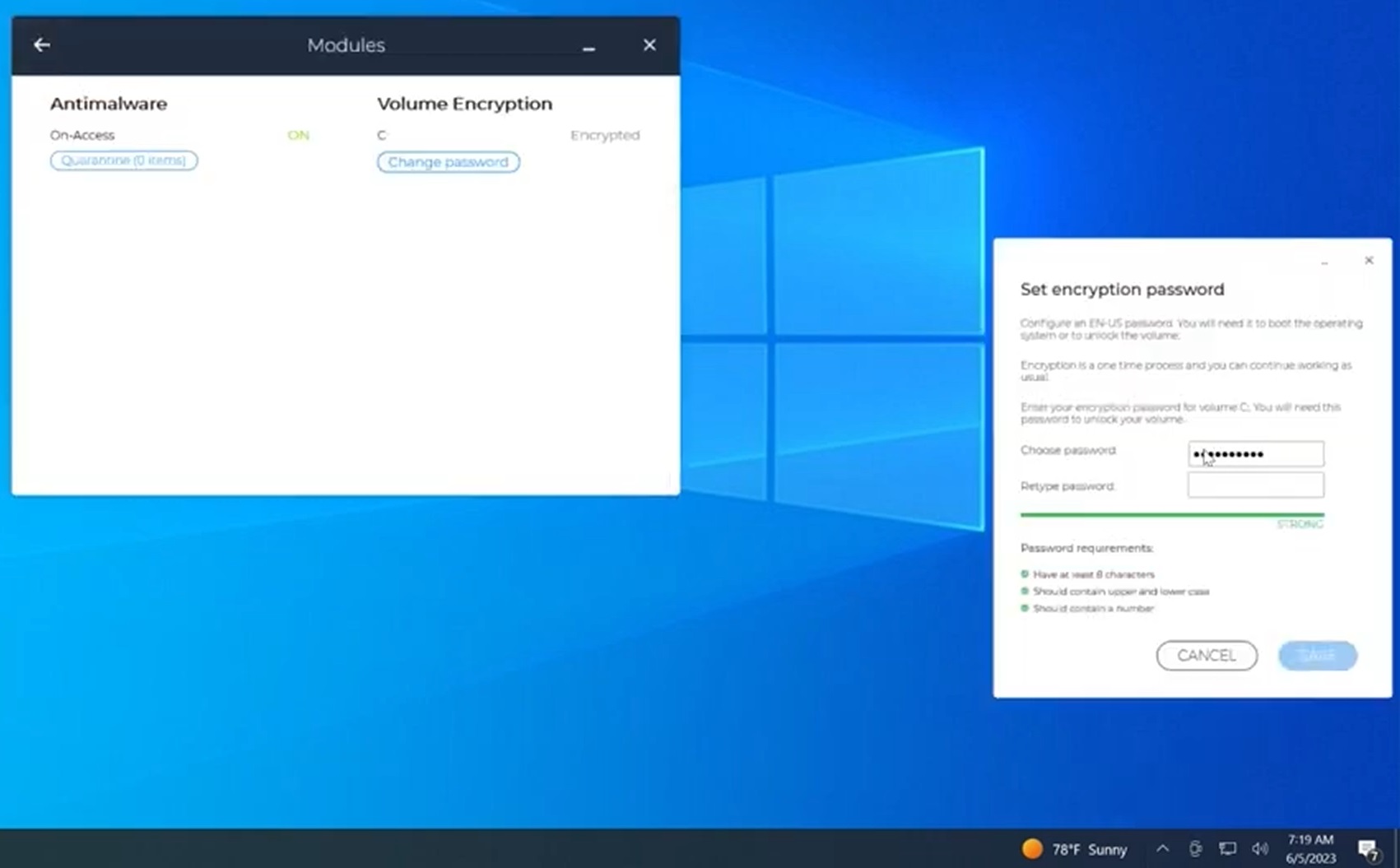Open the volume speaker tray icon
Screen dimensions: 1400x868
tap(1260, 848)
